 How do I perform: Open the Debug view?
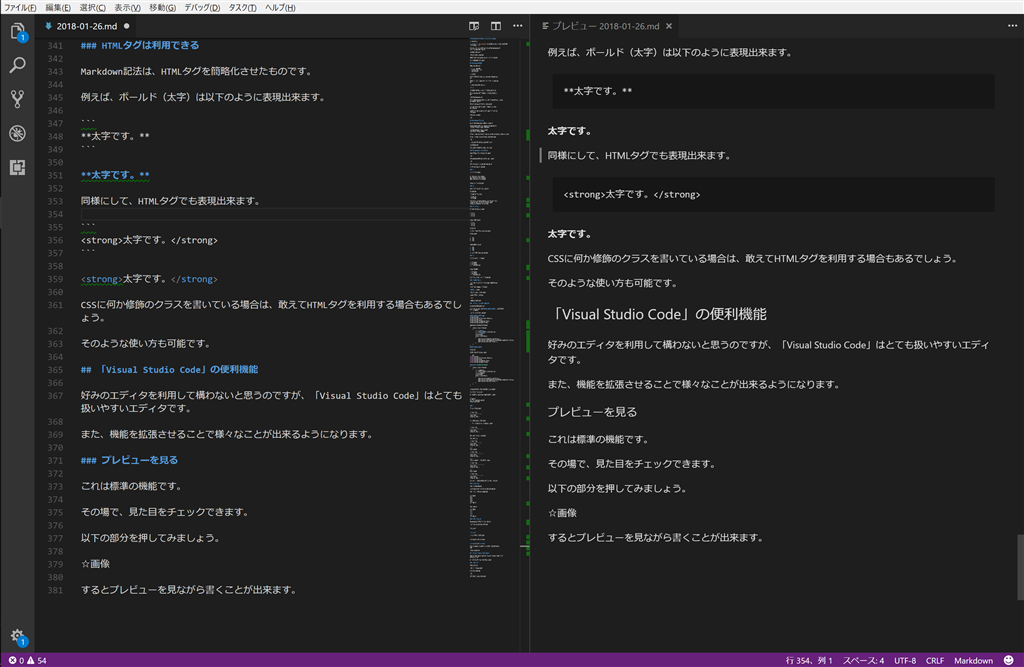coord(16,129)
